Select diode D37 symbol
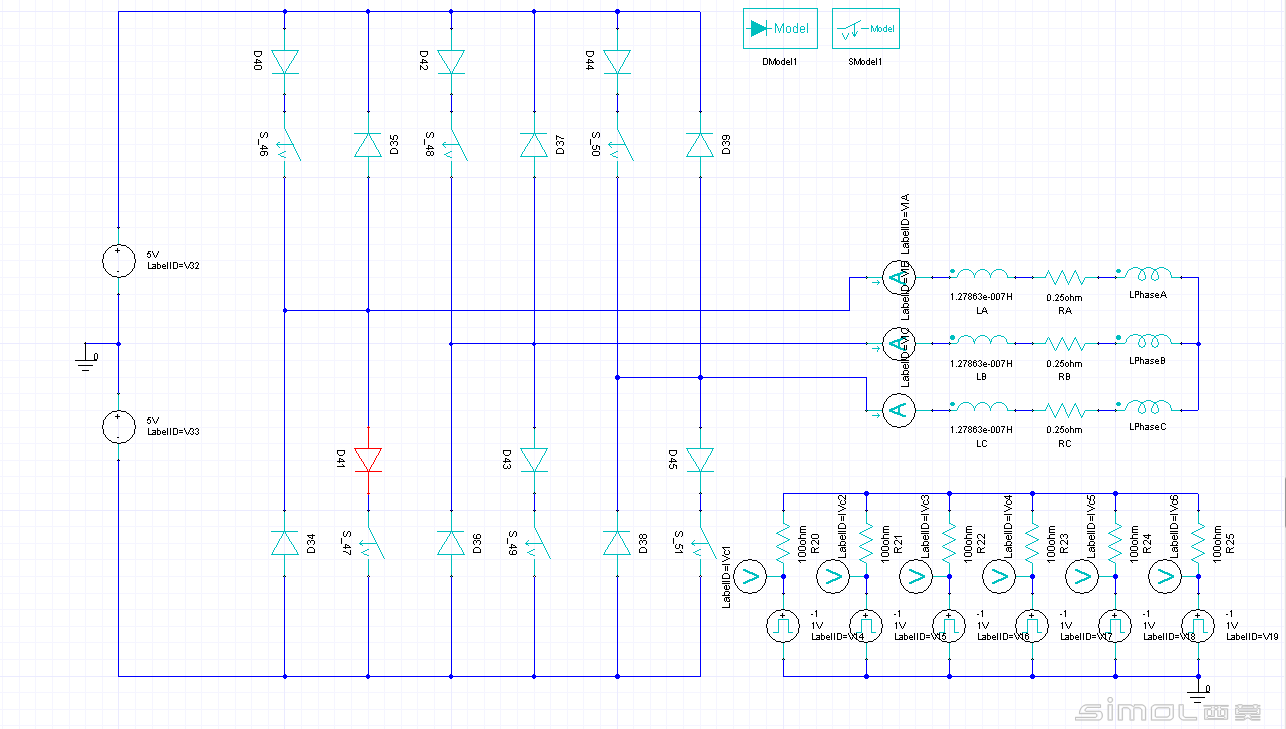The width and height of the screenshot is (1286, 729). click(534, 146)
